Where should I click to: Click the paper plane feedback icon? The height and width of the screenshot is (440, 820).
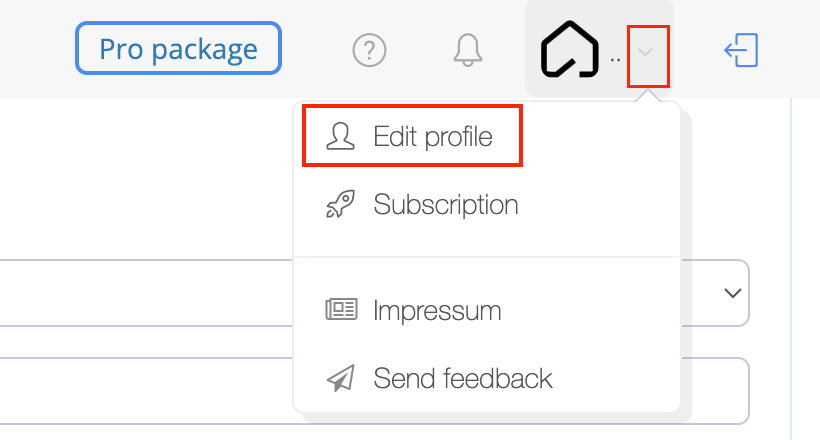[340, 378]
